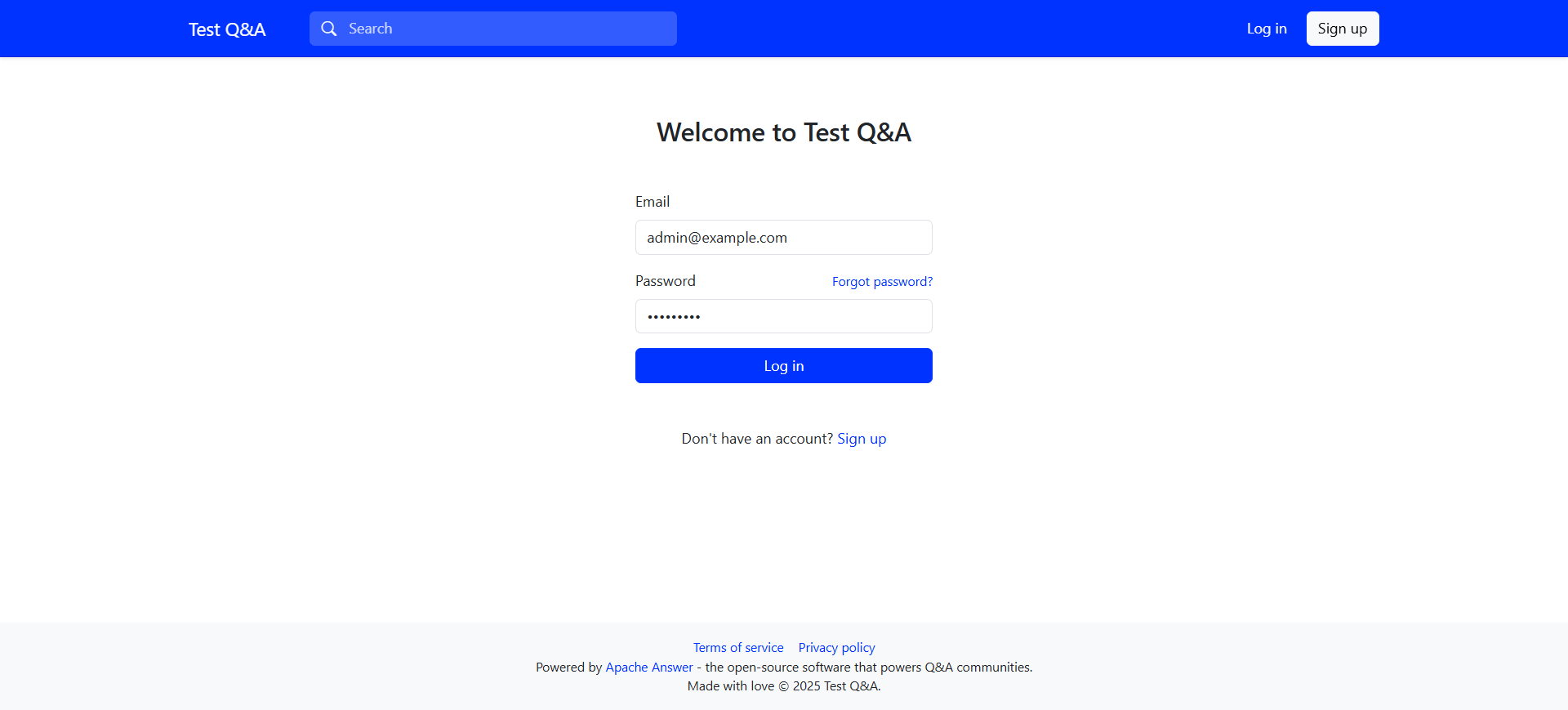Viewport: 1568px width, 710px height.
Task: Focus the Search box in header
Action: tap(493, 29)
